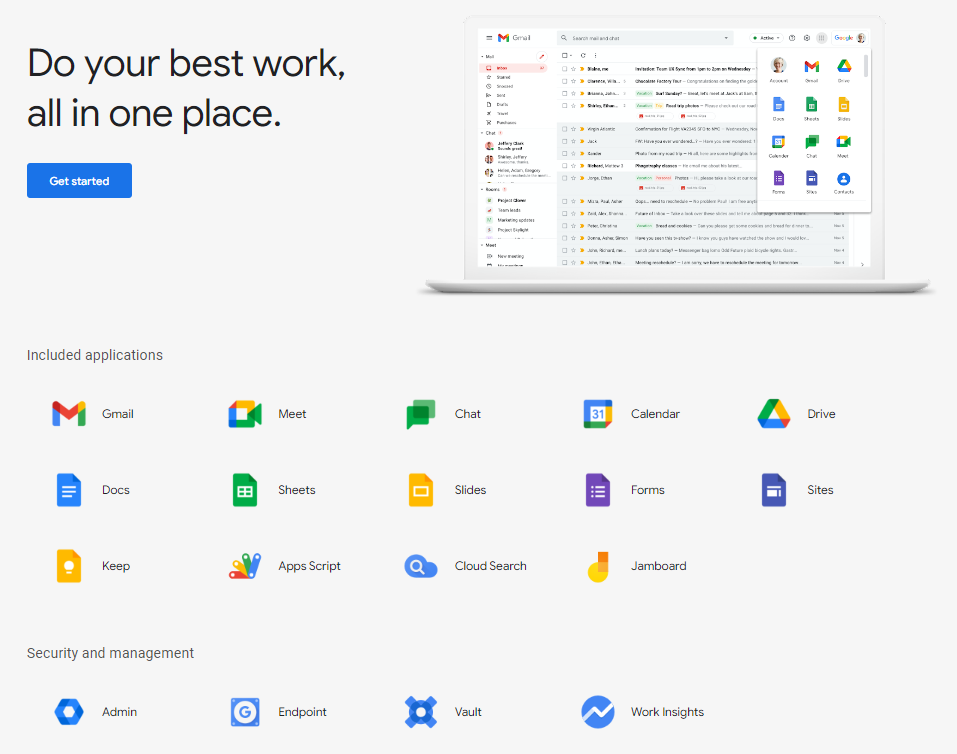Click the 'Cloud Search' label text
Image resolution: width=957 pixels, height=754 pixels.
point(491,566)
